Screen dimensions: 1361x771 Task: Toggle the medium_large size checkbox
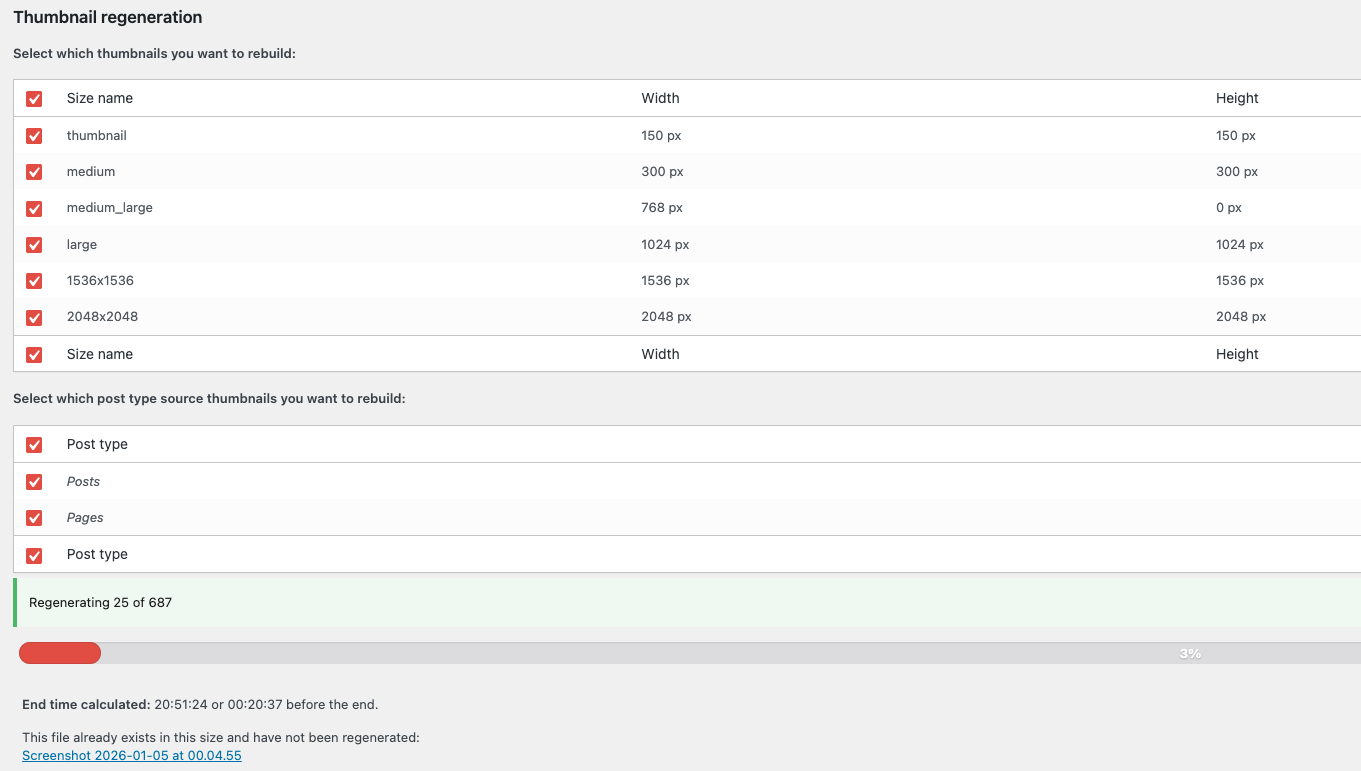34,208
